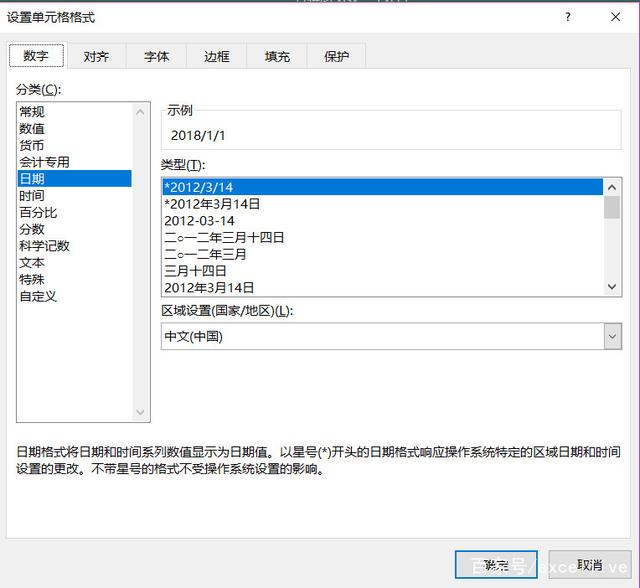
Task: Cancel the dialog with 取消
Action: (x=590, y=565)
